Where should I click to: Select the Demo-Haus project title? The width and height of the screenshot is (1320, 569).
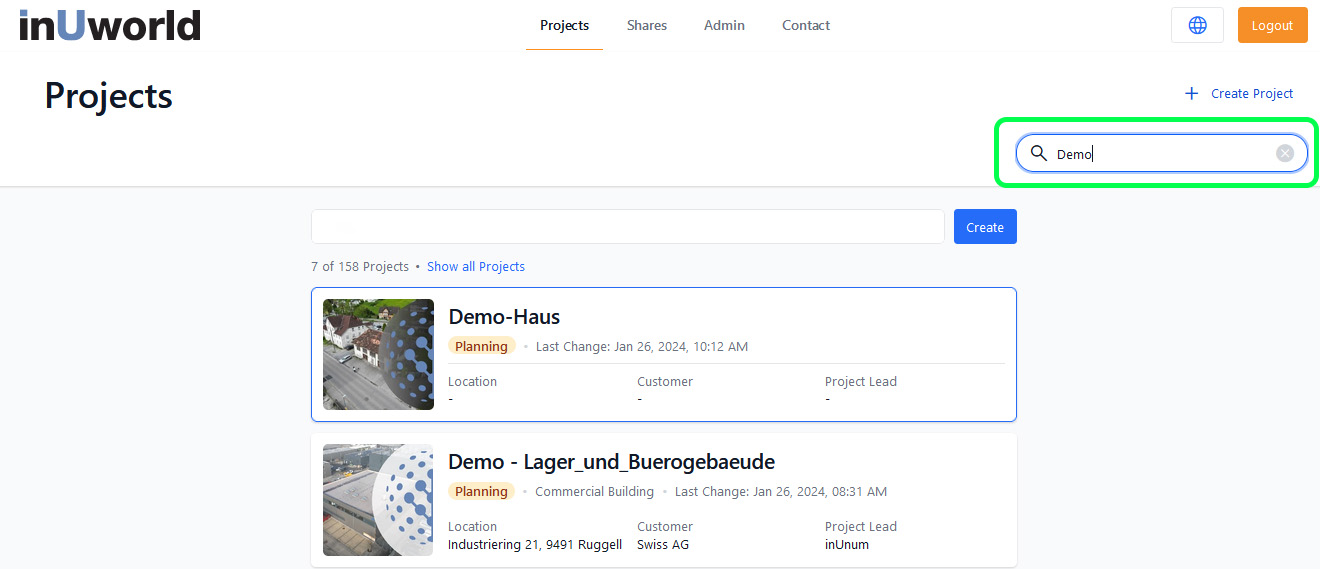click(504, 317)
